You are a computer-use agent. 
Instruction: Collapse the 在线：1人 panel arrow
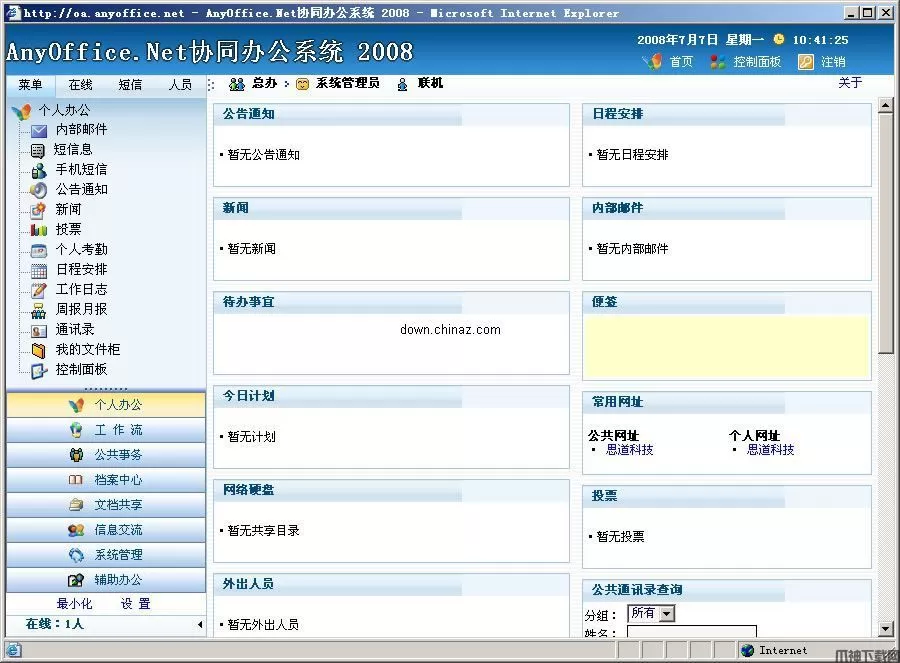coord(198,624)
